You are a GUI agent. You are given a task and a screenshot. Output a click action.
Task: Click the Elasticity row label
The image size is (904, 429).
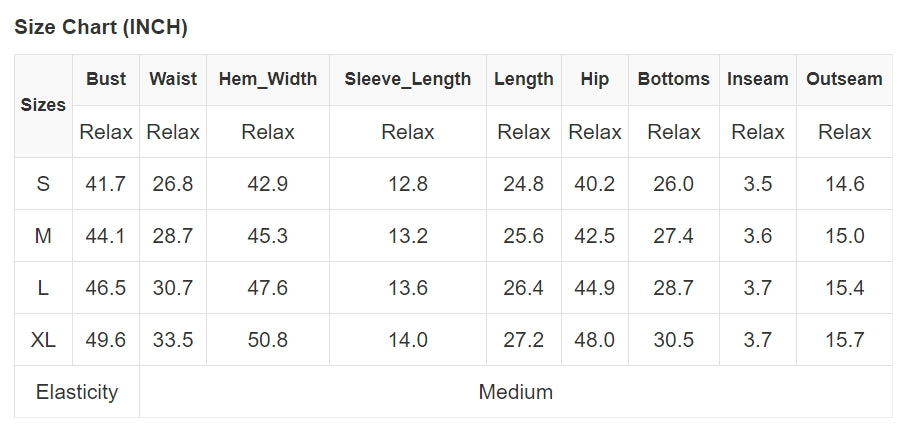[77, 392]
